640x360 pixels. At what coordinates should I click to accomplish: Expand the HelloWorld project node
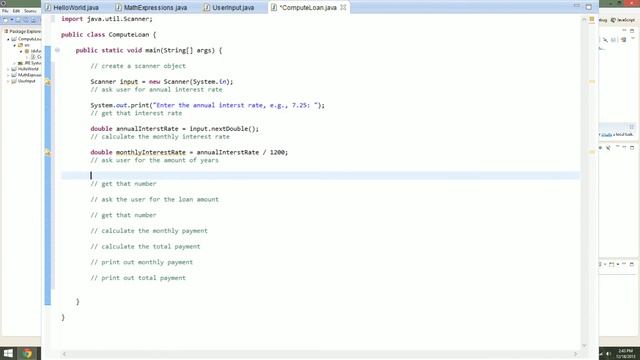point(8,69)
